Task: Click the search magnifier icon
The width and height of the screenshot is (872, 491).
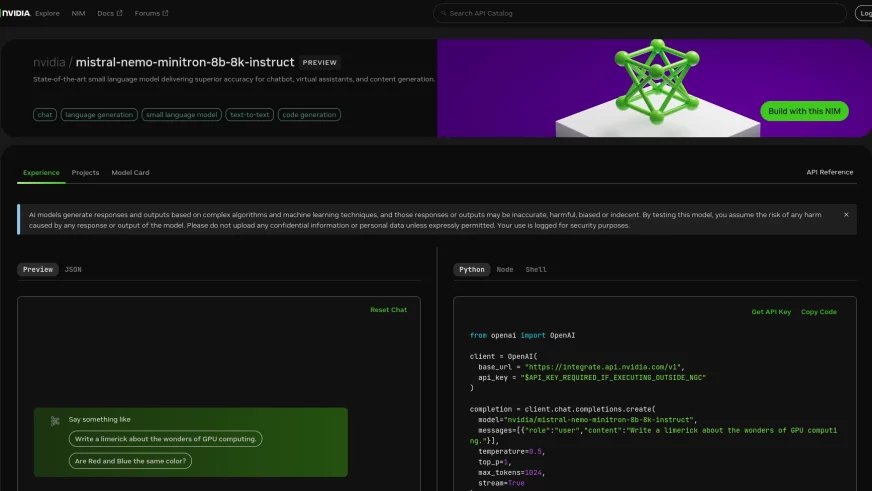Action: (443, 13)
